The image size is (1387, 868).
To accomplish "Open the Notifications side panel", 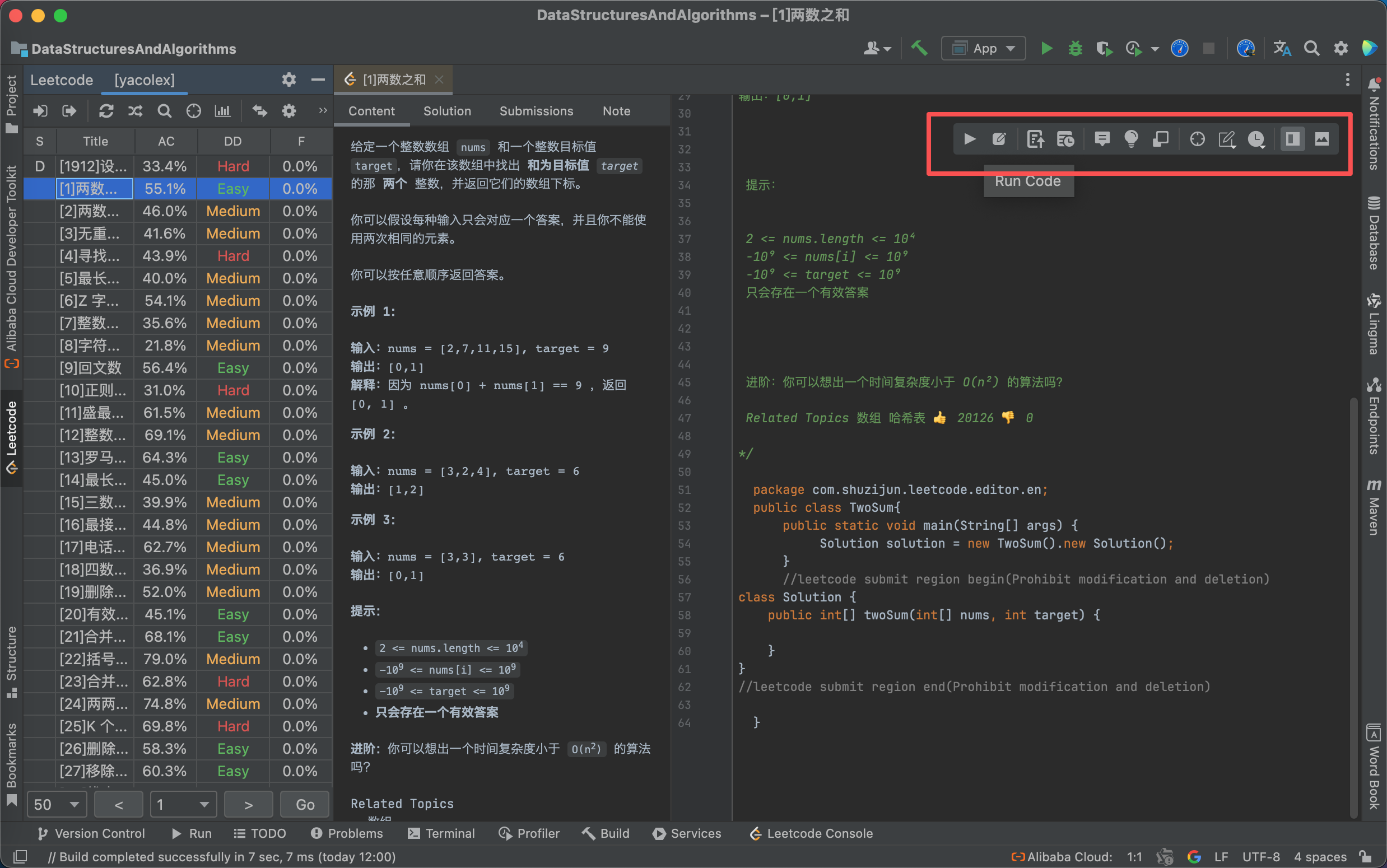I will (x=1374, y=124).
